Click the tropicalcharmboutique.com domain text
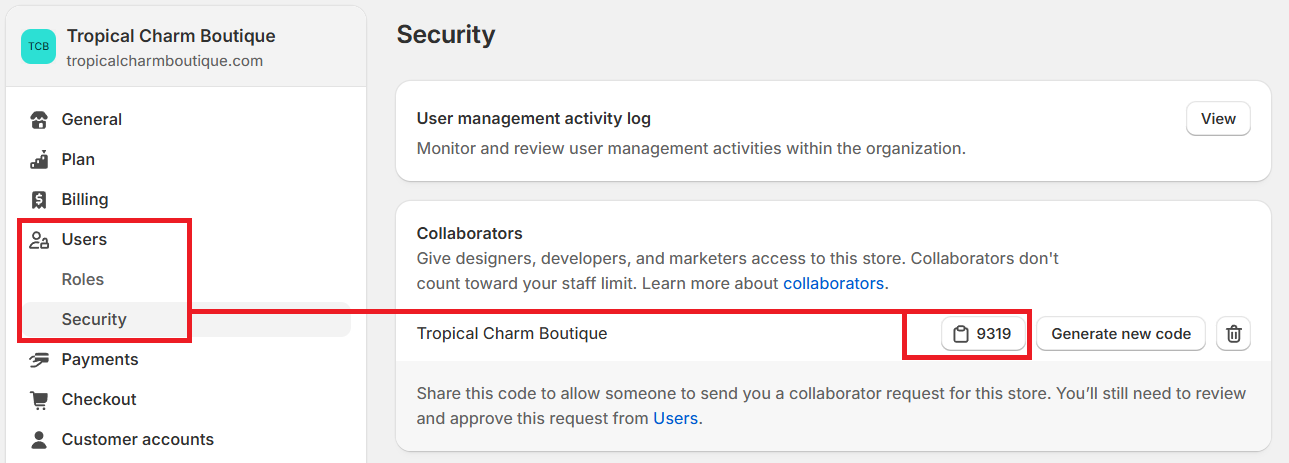This screenshot has width=1289, height=463. pos(165,61)
